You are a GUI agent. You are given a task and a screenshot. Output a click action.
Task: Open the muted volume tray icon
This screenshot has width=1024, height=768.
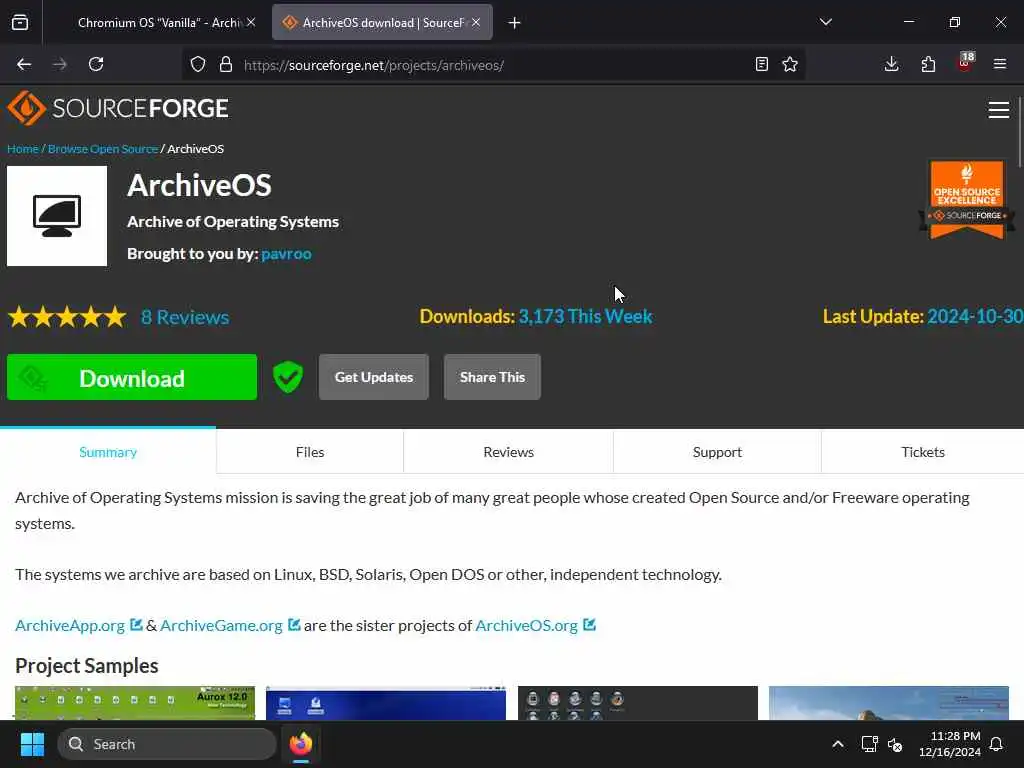point(895,744)
